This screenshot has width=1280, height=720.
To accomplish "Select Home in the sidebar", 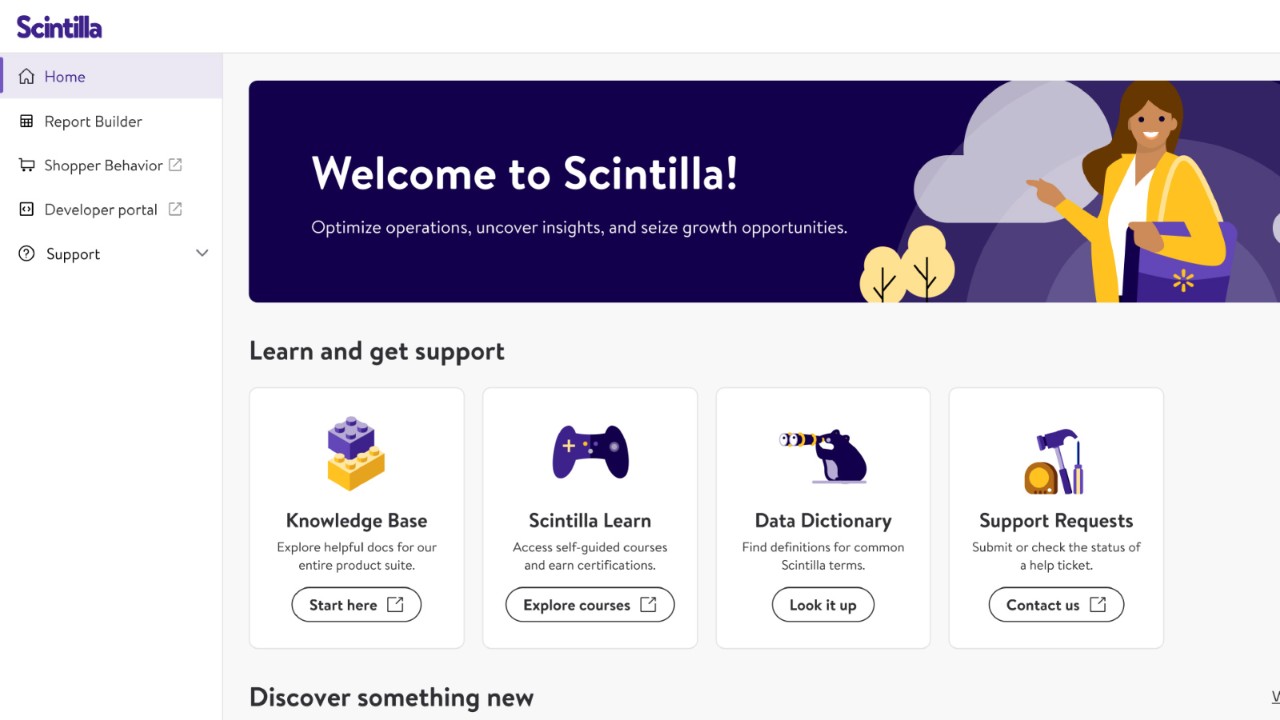I will pyautogui.click(x=65, y=77).
